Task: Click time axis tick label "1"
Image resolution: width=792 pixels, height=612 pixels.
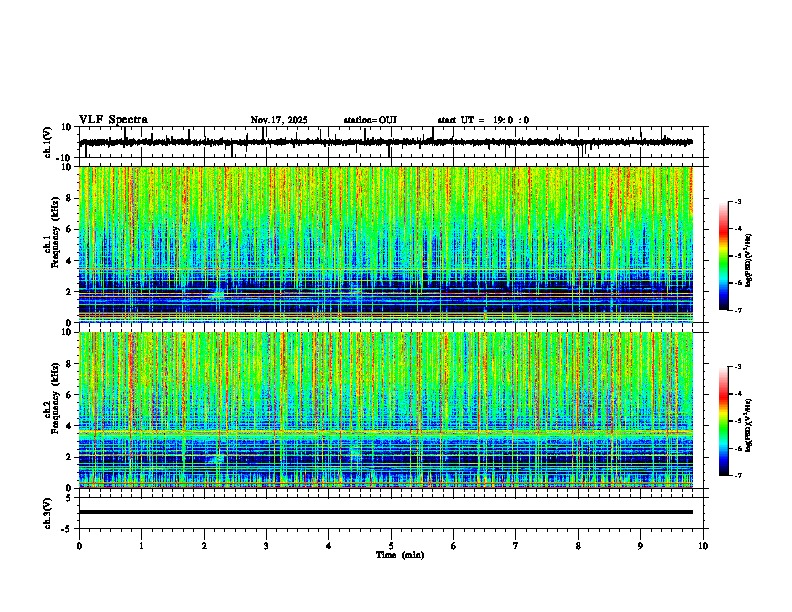Action: (141, 546)
